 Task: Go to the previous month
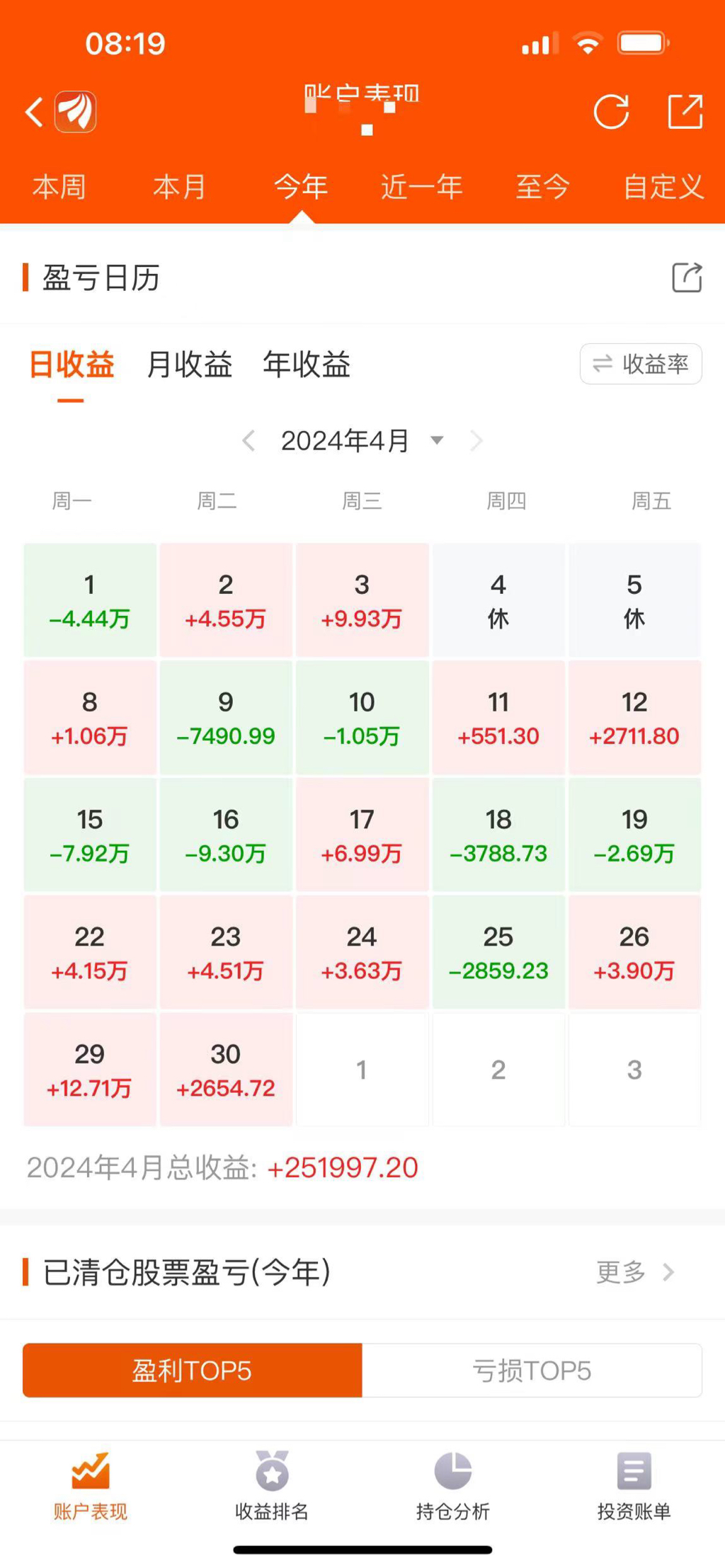pos(249,441)
